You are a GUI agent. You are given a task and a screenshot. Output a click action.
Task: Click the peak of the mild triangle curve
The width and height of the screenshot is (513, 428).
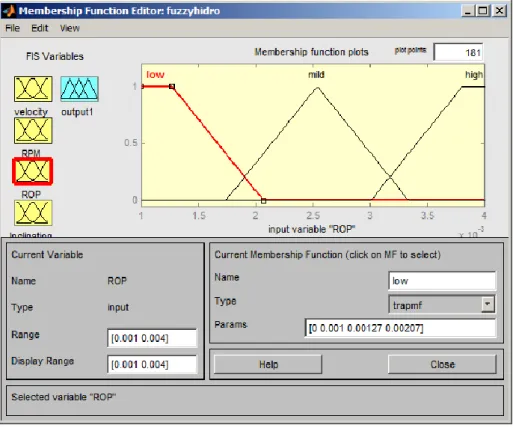pos(318,87)
